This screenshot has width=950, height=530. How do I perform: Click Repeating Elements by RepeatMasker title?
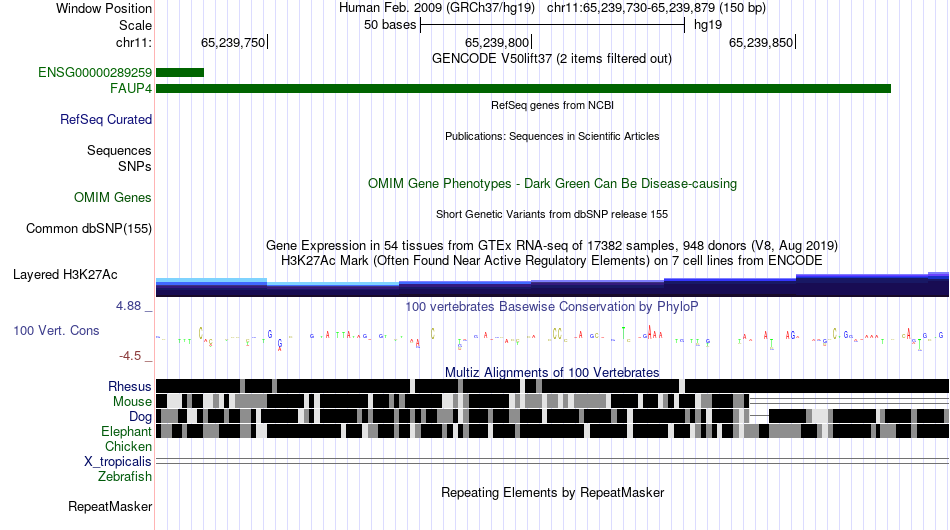click(553, 492)
